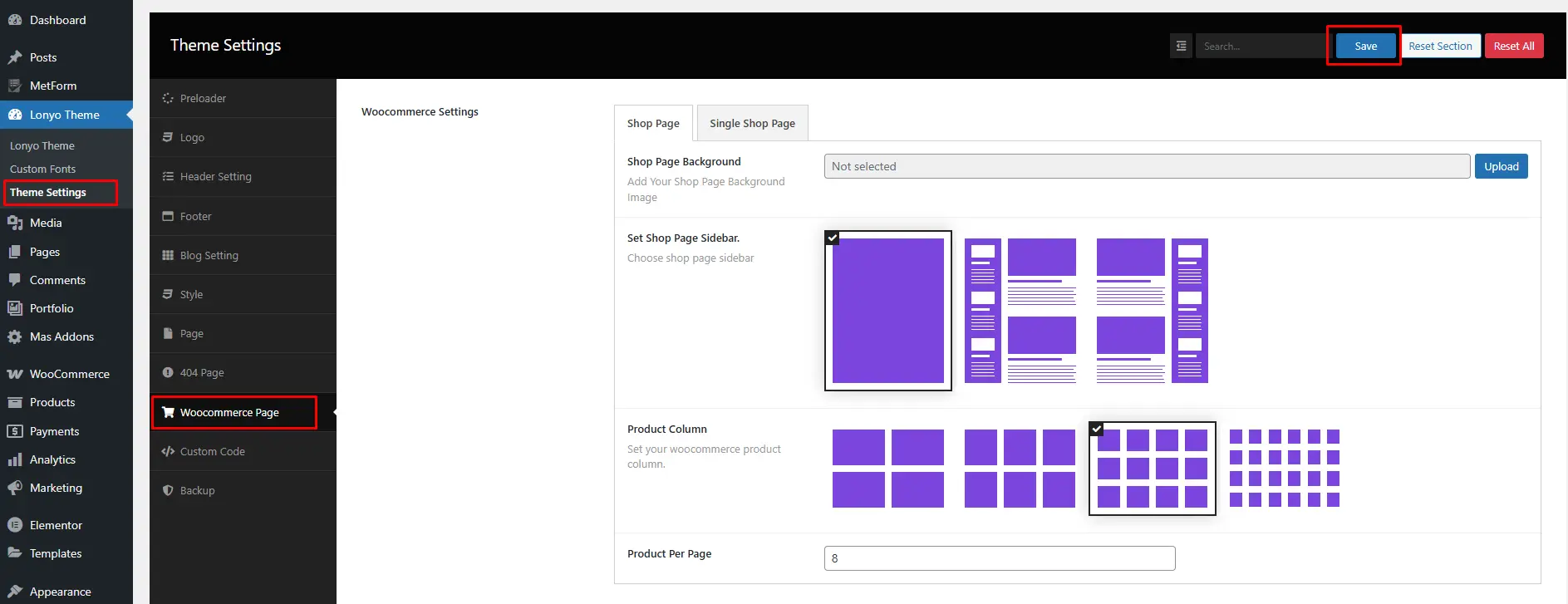The height and width of the screenshot is (604, 1568).
Task: Click the Mas Addons gear icon
Action: (14, 336)
